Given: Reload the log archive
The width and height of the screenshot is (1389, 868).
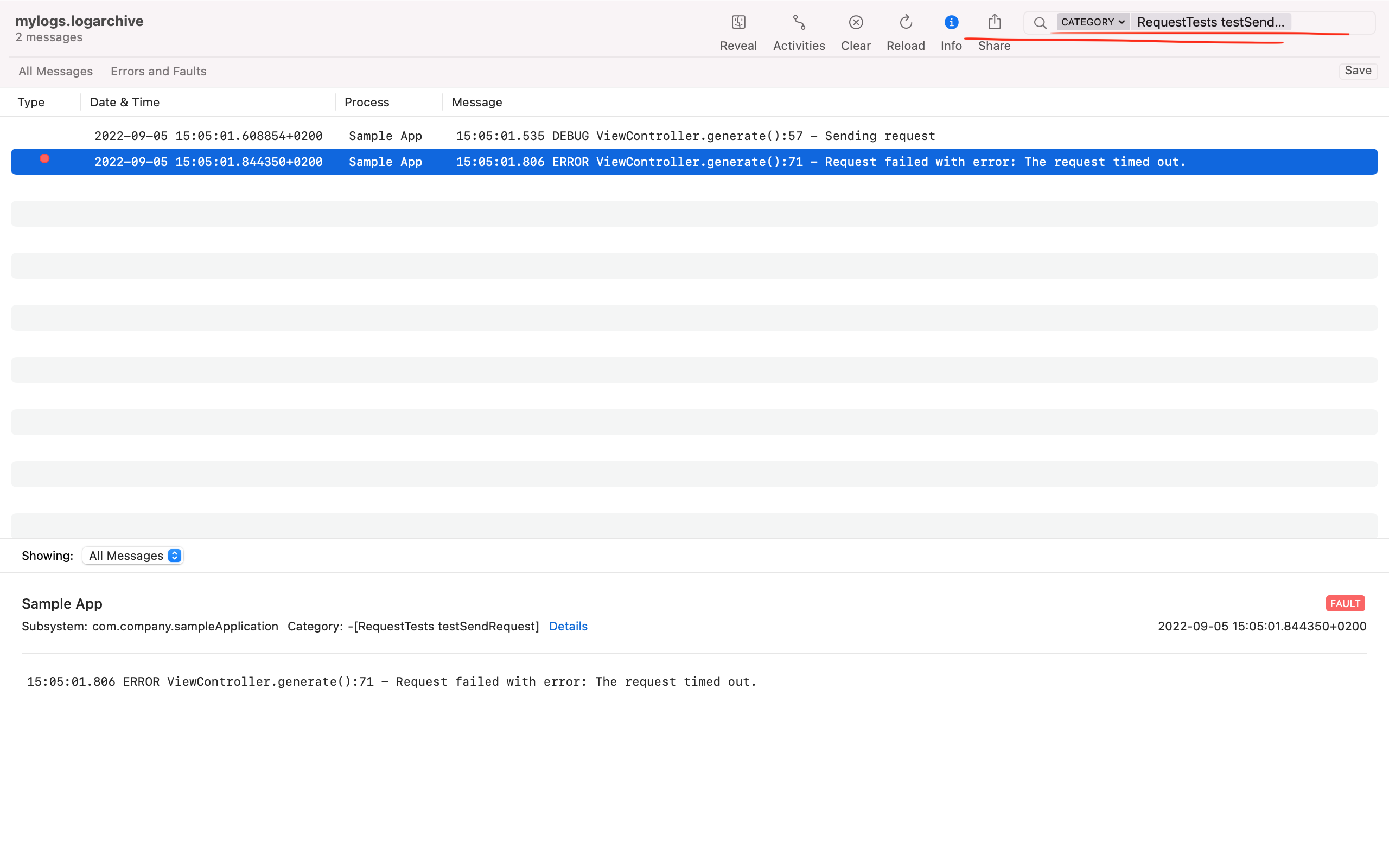Looking at the screenshot, I should 906,22.
